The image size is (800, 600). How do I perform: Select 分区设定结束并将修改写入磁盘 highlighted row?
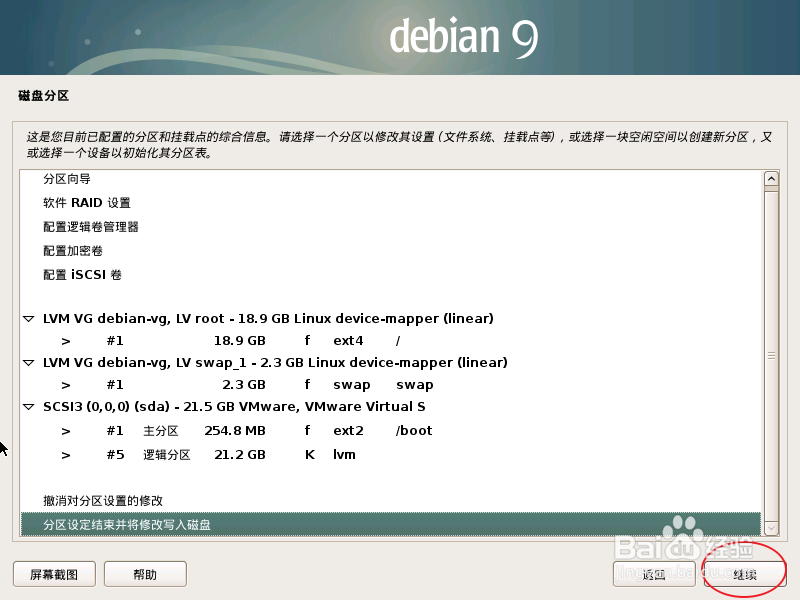tap(390, 524)
